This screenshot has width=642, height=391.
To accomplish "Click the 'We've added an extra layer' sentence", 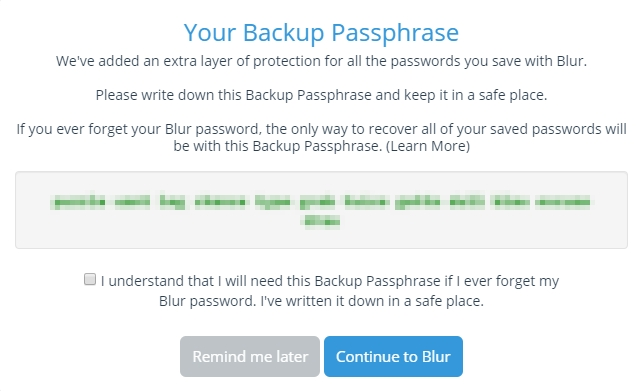I will pos(321,61).
